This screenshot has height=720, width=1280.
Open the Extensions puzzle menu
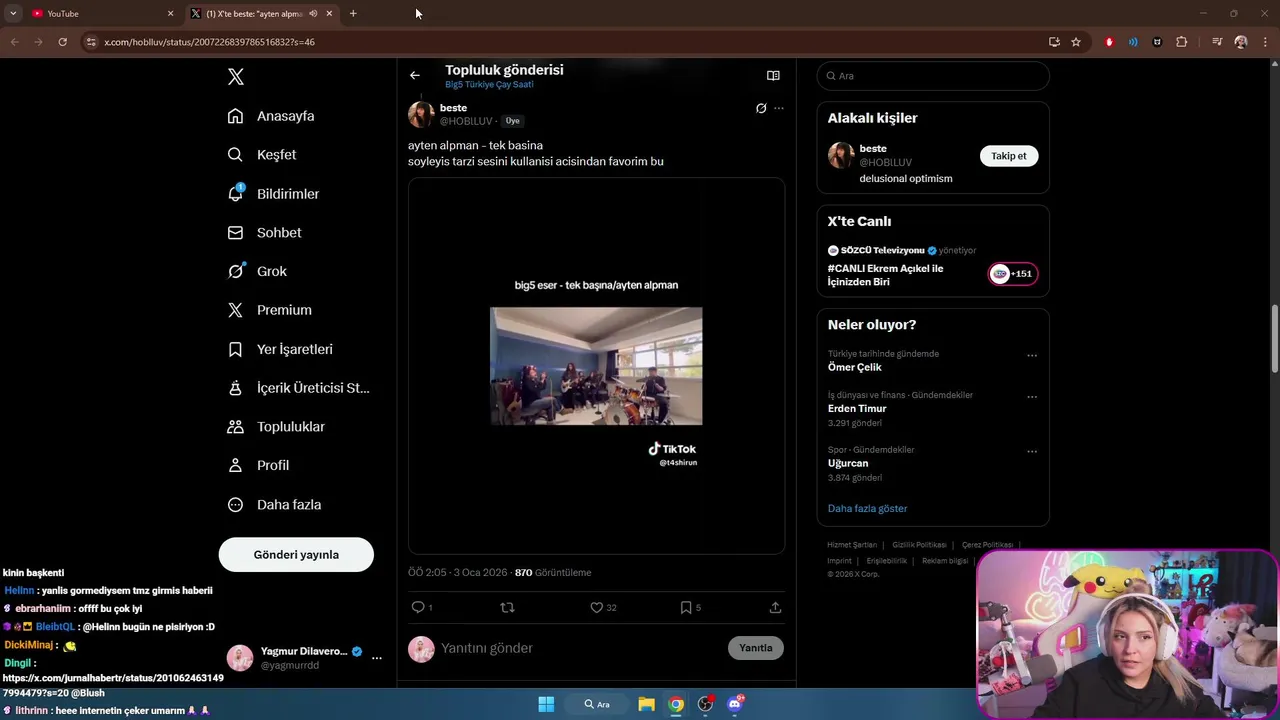point(1182,42)
